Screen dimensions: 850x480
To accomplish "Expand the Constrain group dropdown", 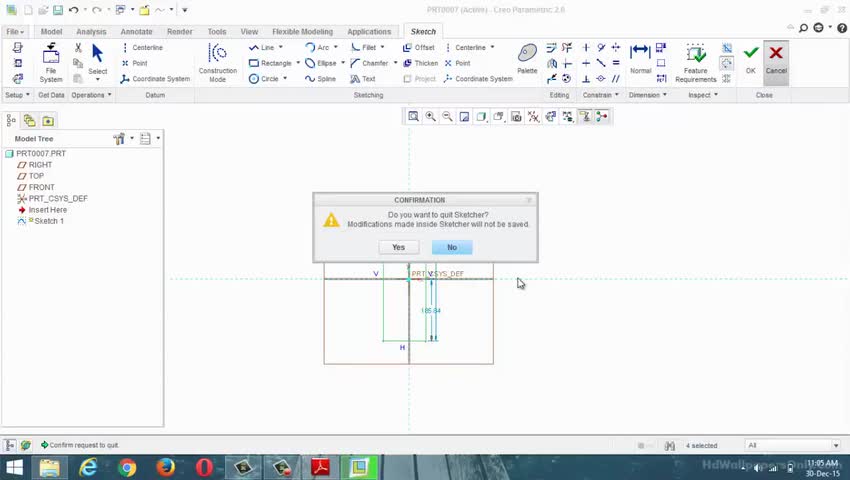I will coord(601,95).
